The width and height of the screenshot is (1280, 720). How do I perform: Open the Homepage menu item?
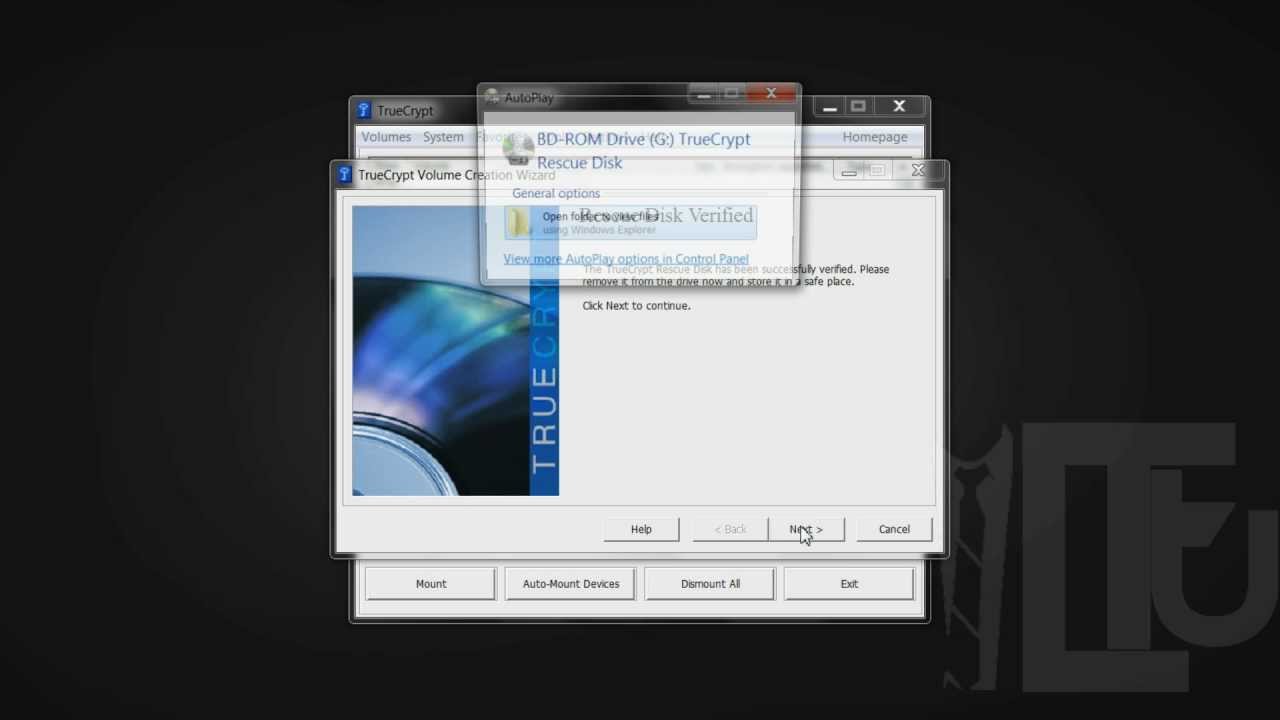click(875, 137)
